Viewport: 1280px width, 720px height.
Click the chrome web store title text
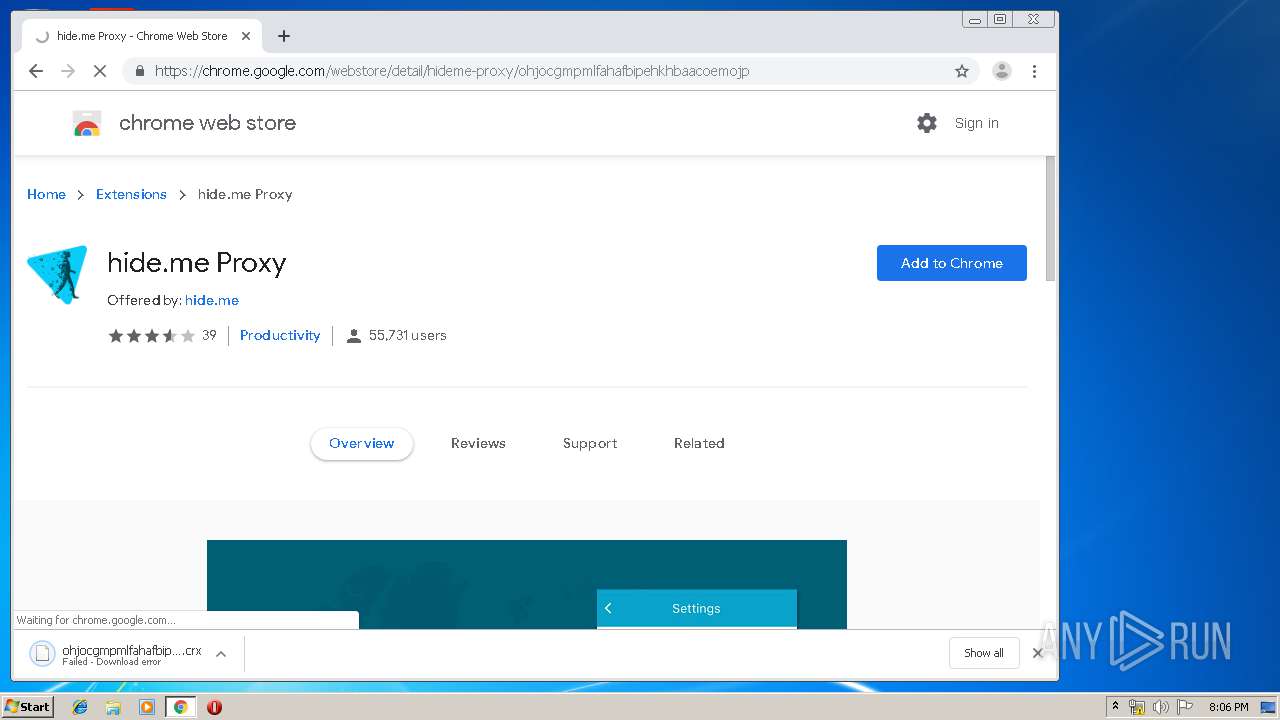click(208, 123)
